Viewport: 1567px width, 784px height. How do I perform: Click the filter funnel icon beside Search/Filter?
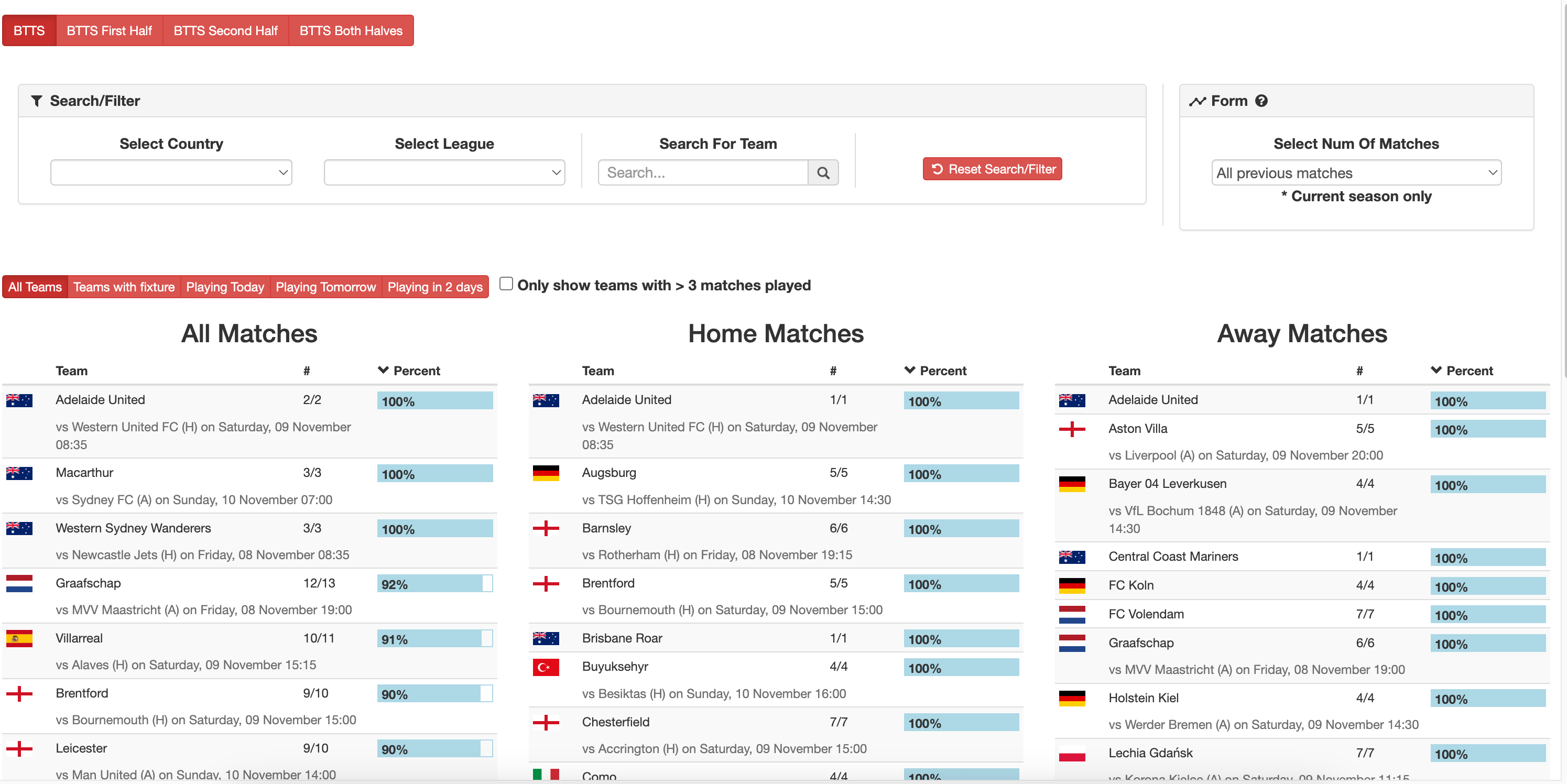click(37, 101)
